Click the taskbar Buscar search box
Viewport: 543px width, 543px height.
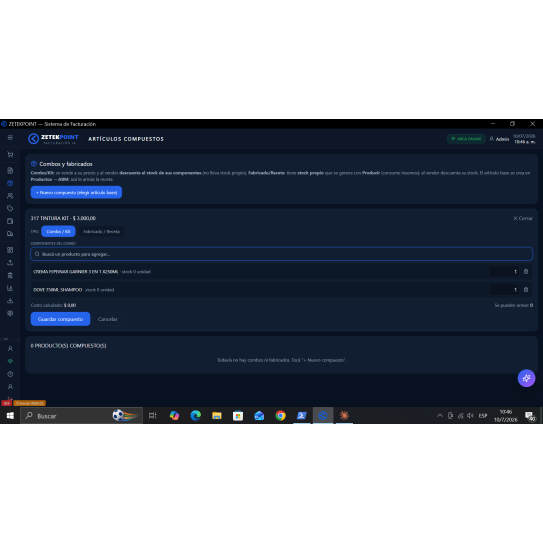(81, 416)
